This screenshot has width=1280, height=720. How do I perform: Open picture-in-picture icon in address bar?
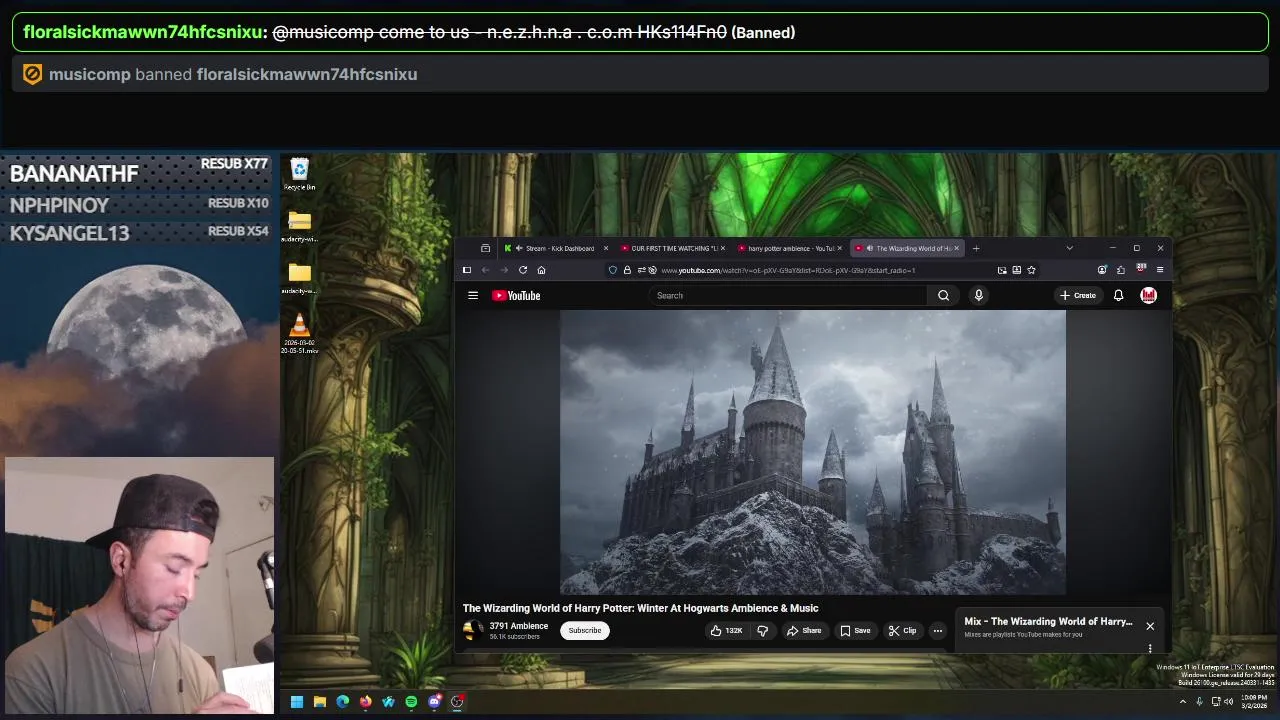tap(1002, 270)
